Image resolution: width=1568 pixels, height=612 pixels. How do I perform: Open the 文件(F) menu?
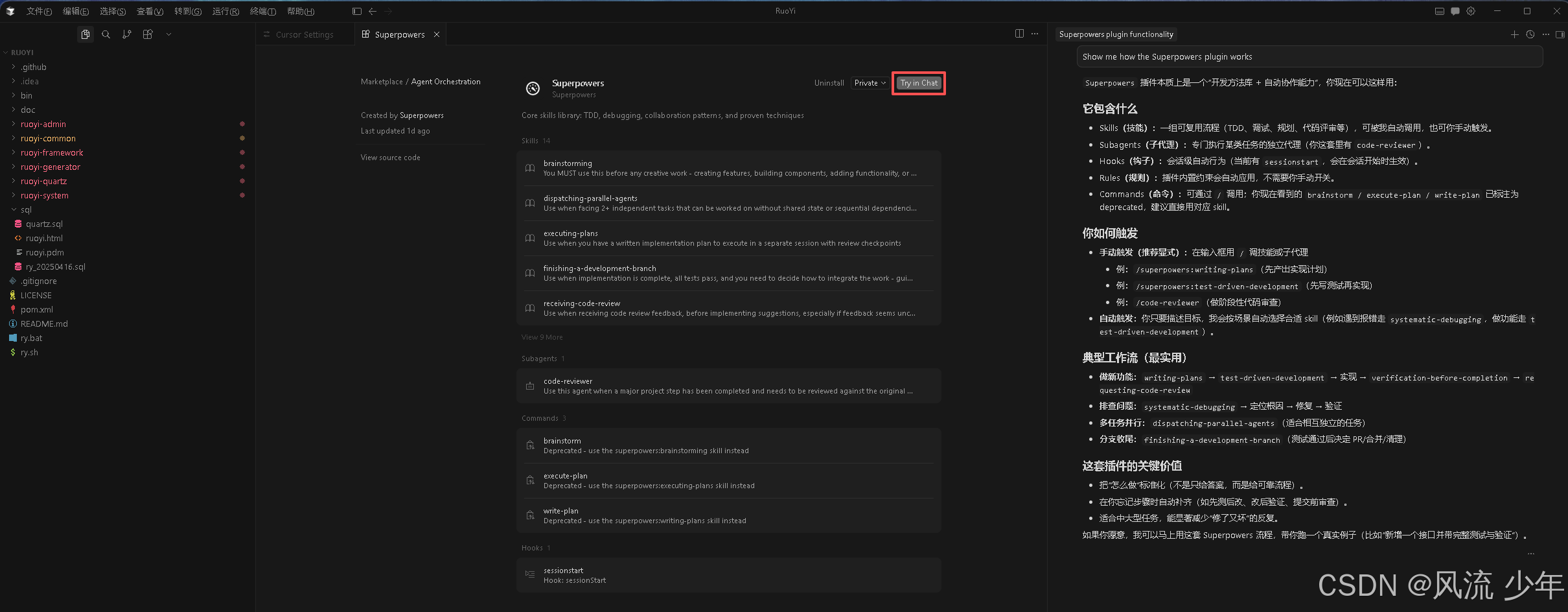pyautogui.click(x=39, y=11)
